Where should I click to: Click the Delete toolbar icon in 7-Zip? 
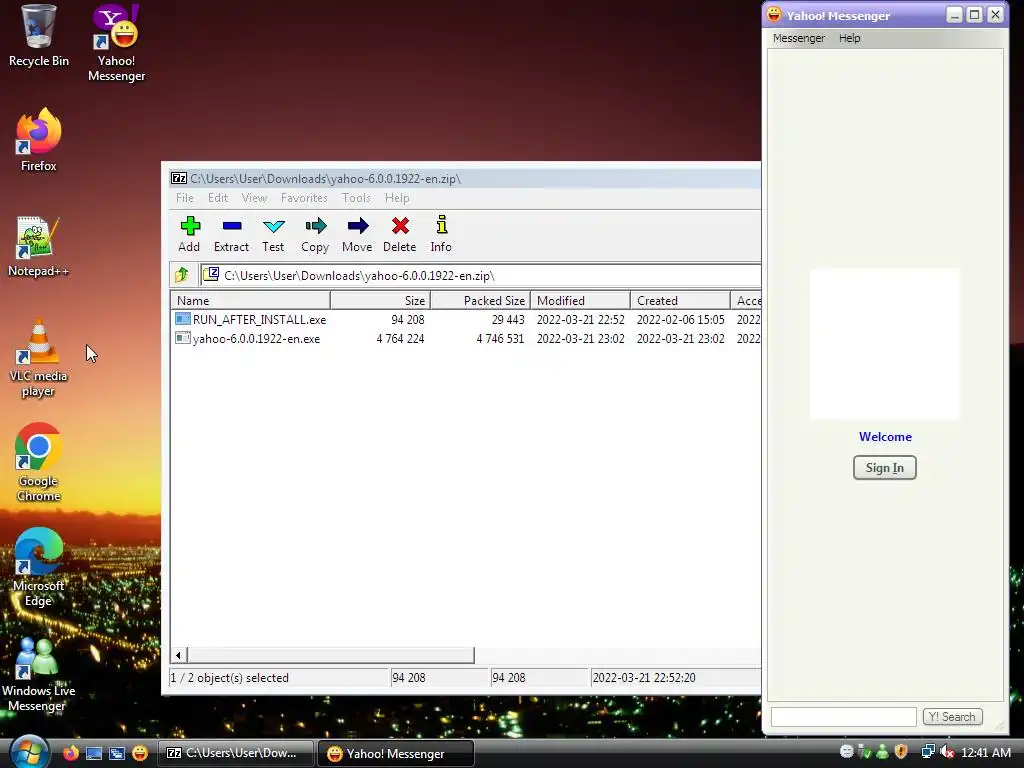click(400, 234)
